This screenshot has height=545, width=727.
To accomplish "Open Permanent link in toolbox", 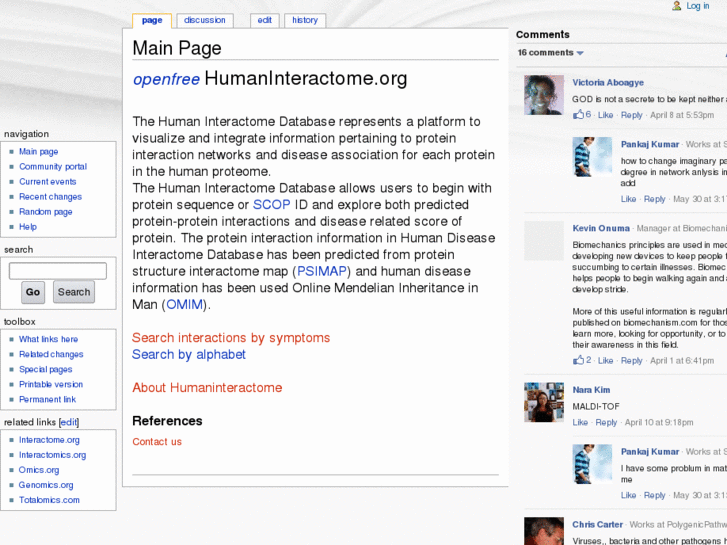I will (47, 399).
